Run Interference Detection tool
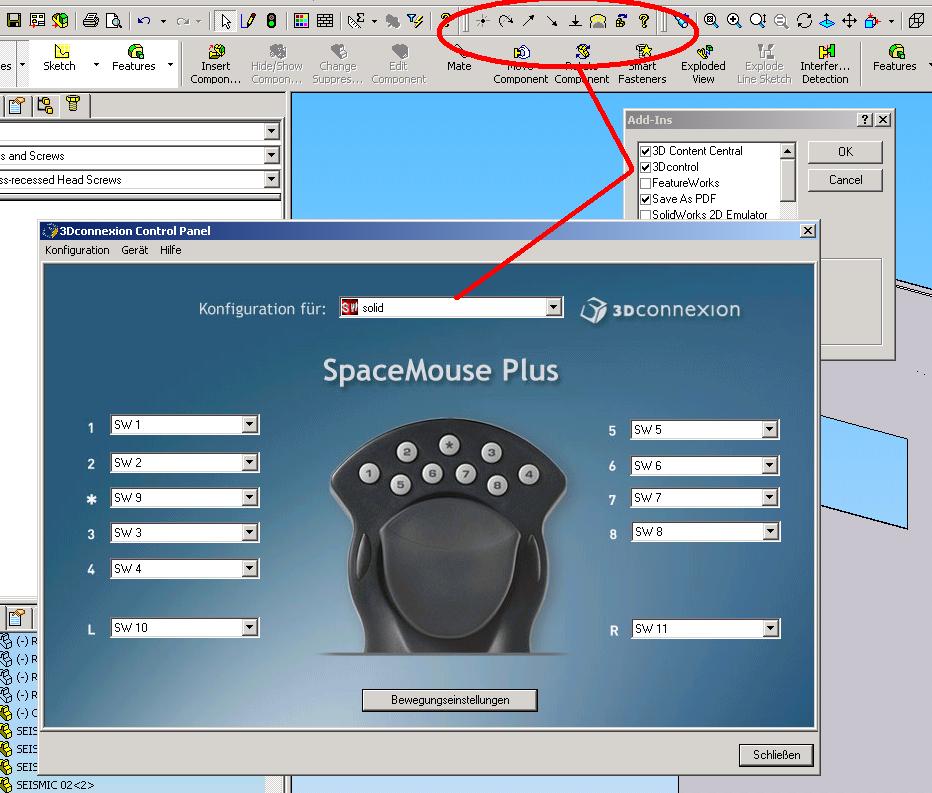The height and width of the screenshot is (793, 932). pos(825,64)
